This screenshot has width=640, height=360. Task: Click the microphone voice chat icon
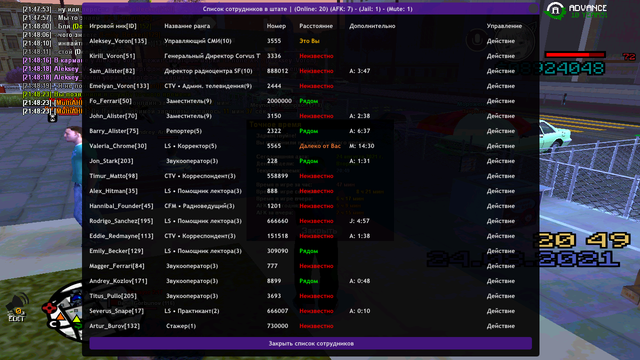(x=476, y=40)
